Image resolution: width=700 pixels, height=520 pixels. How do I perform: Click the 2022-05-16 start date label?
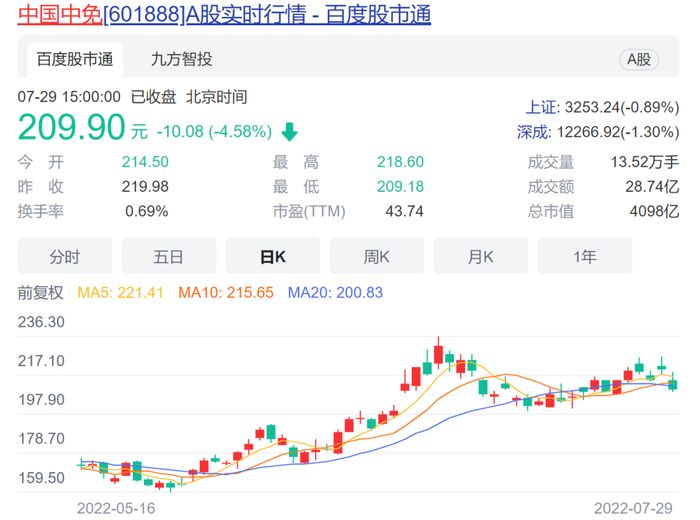click(116, 508)
